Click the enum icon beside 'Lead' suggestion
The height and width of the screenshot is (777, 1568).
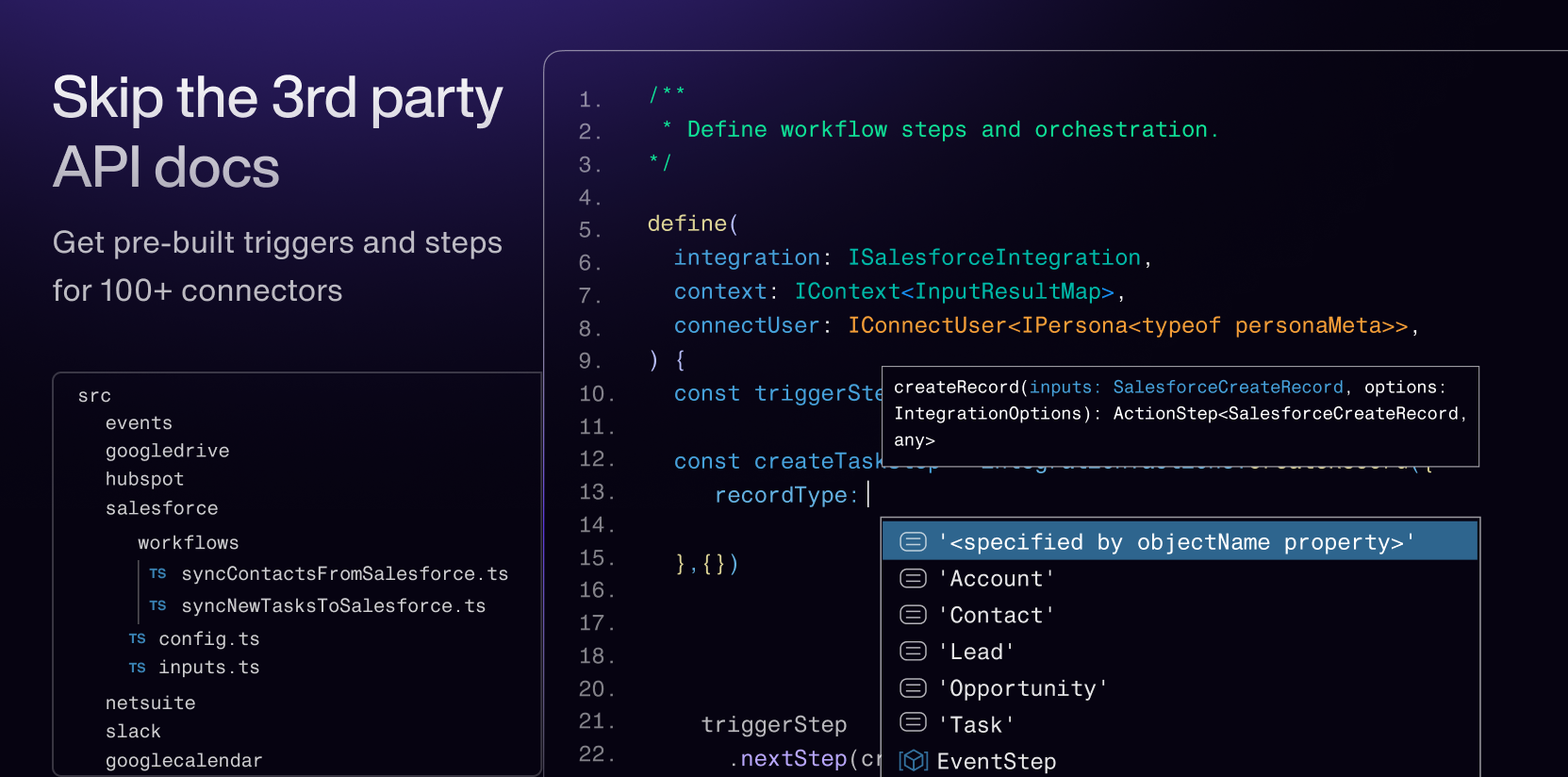tap(913, 652)
